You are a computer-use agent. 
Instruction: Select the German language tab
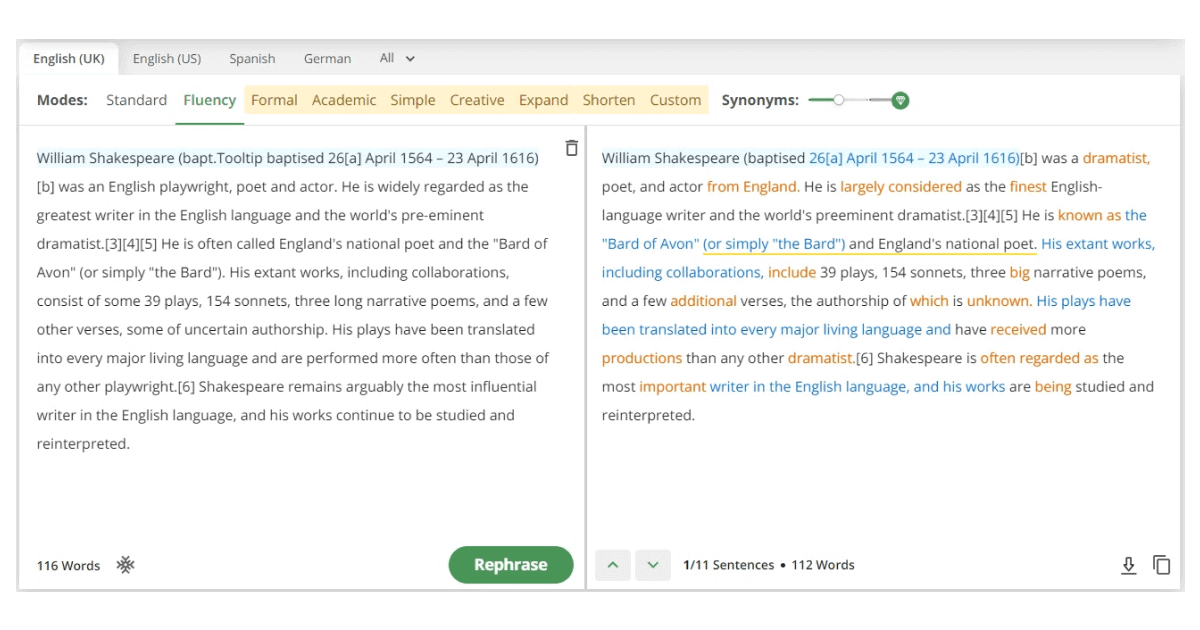tap(328, 58)
